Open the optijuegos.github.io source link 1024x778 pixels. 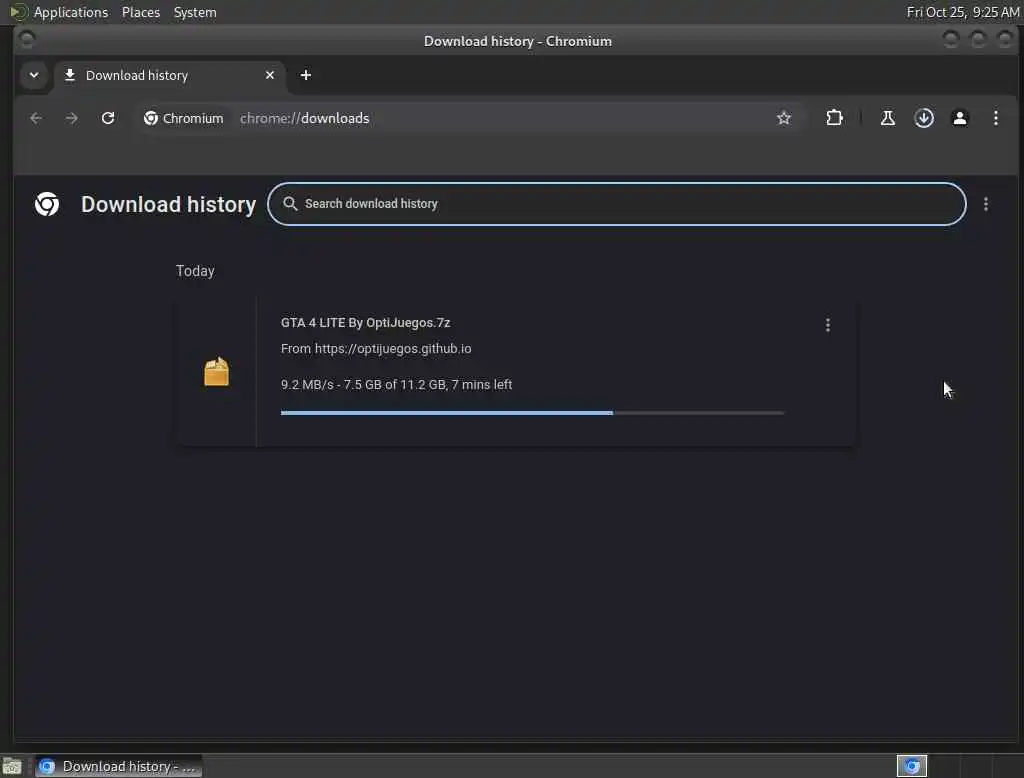[x=392, y=349]
